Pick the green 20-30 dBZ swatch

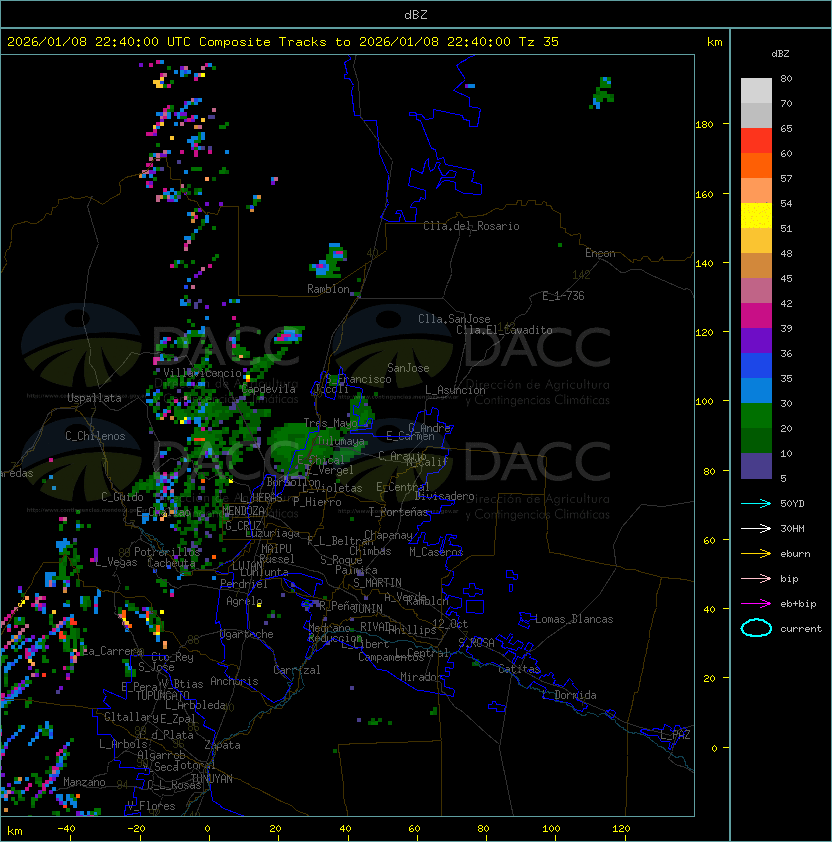[756, 416]
